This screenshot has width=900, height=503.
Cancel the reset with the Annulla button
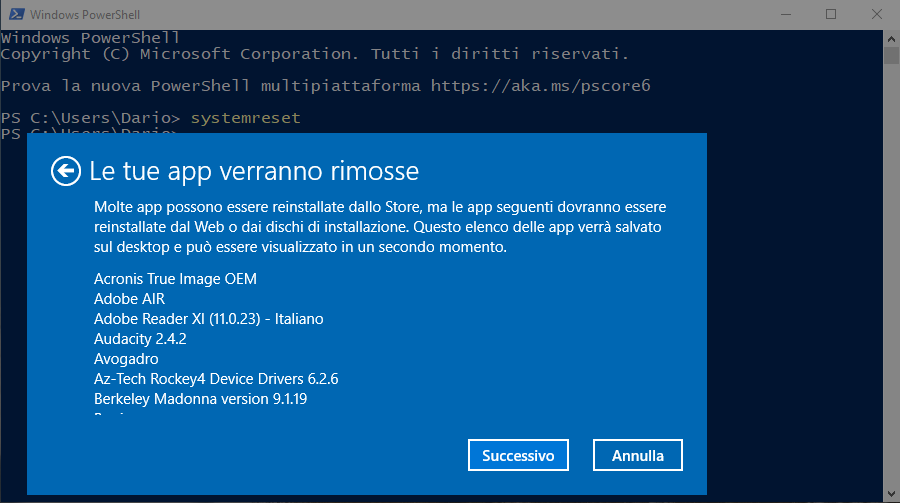click(x=638, y=455)
